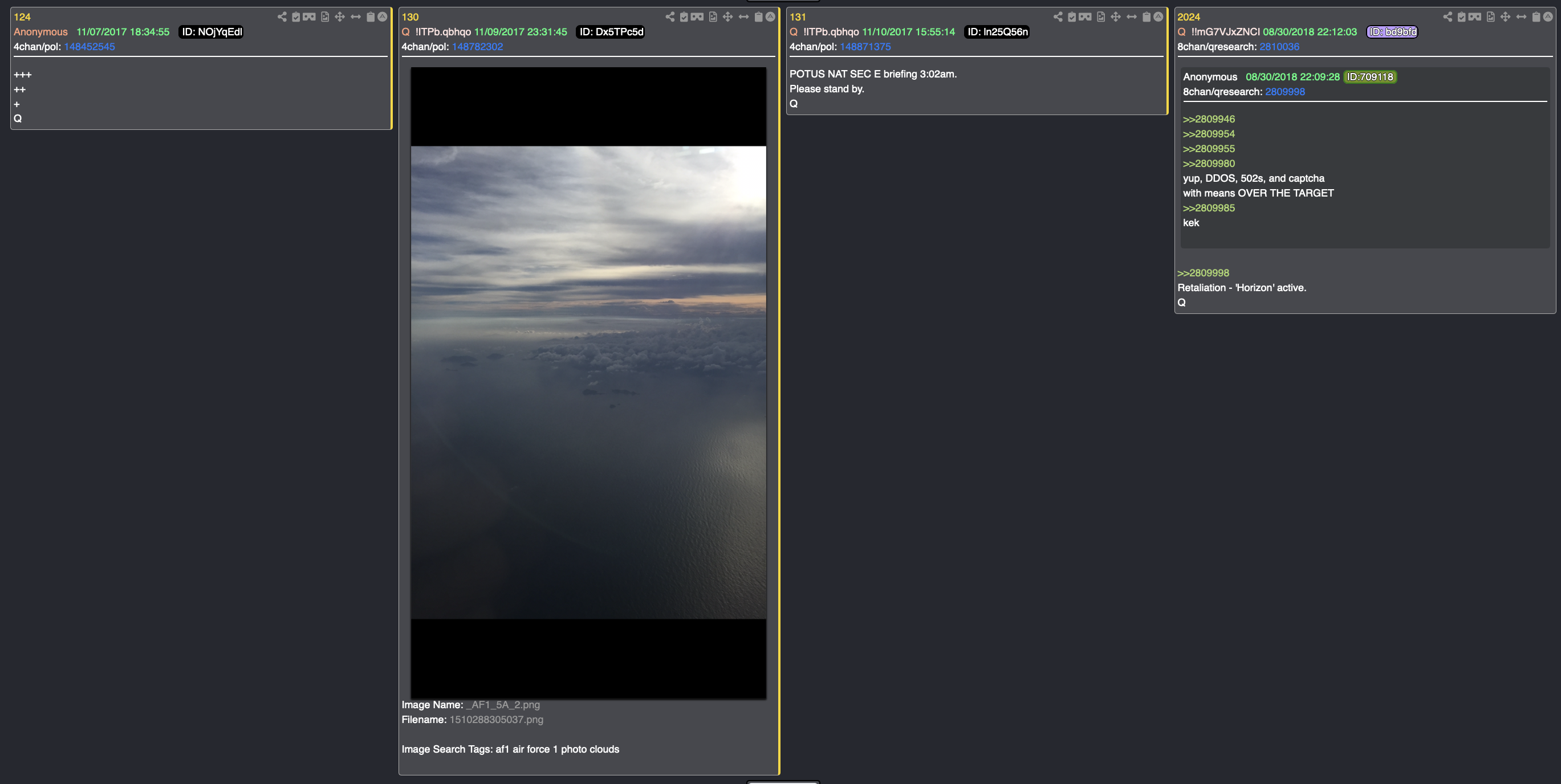Viewport: 1561px width, 784px height.
Task: Open quoted post link 2809998 in header
Action: click(x=1284, y=92)
